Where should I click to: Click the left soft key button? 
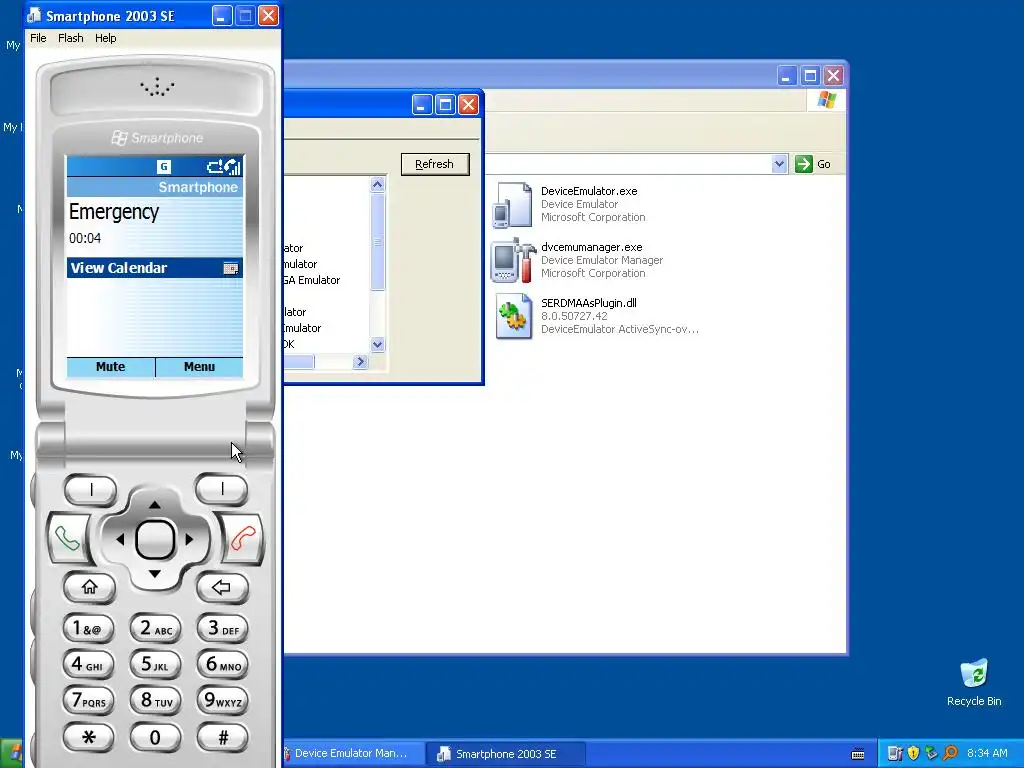point(91,489)
